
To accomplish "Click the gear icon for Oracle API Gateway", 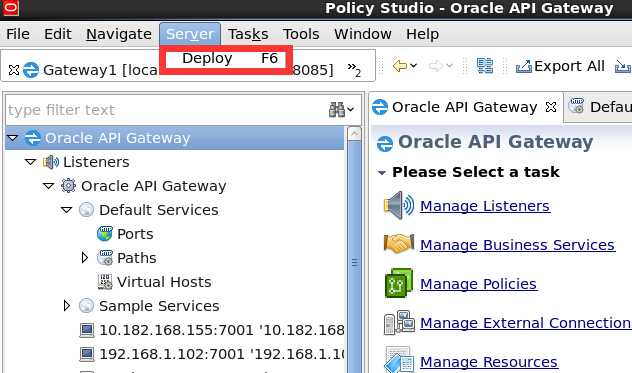I will click(68, 185).
